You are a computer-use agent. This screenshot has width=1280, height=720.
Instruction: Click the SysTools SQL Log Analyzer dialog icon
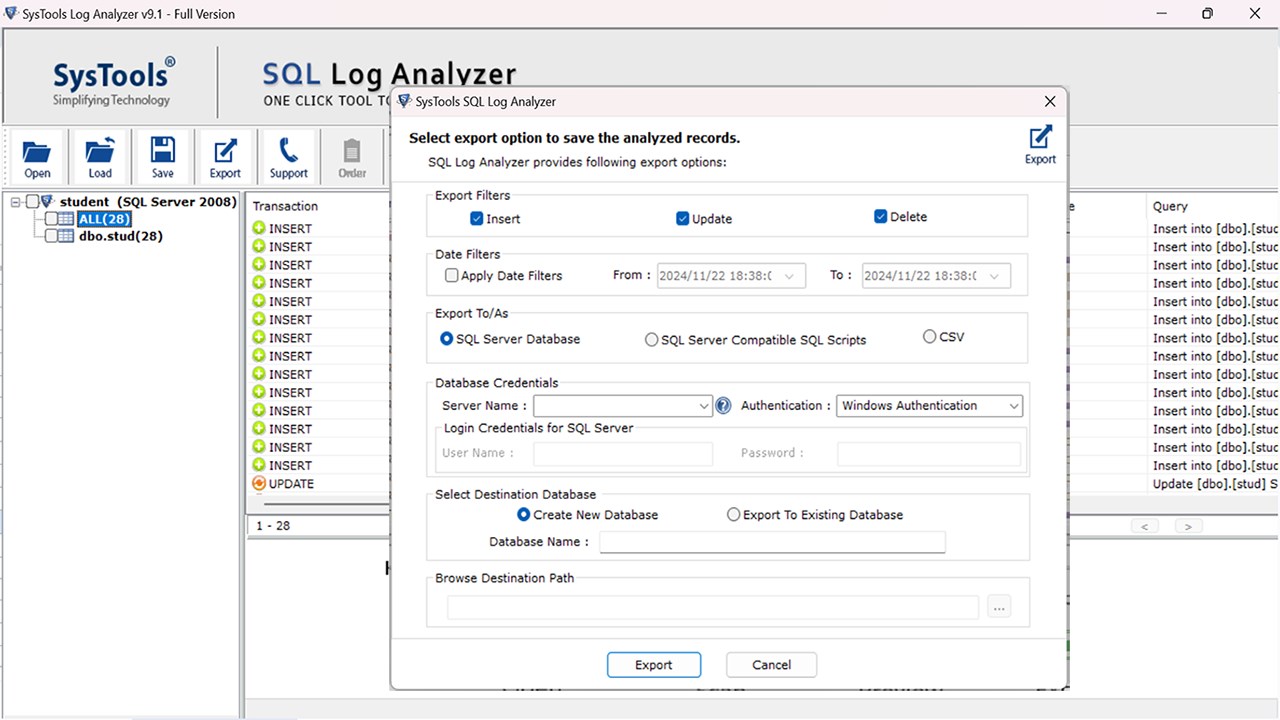point(404,101)
